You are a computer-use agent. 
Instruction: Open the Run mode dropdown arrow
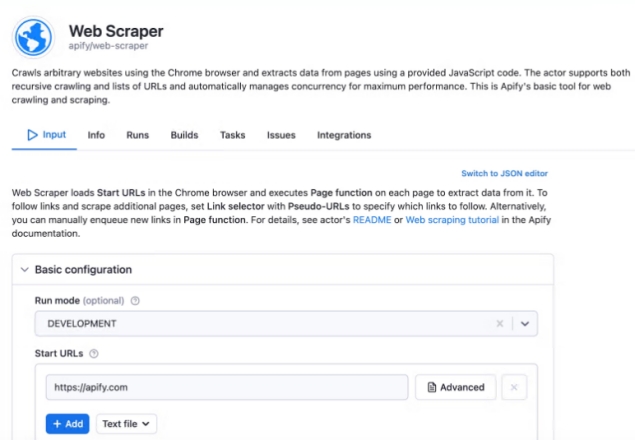pos(525,324)
